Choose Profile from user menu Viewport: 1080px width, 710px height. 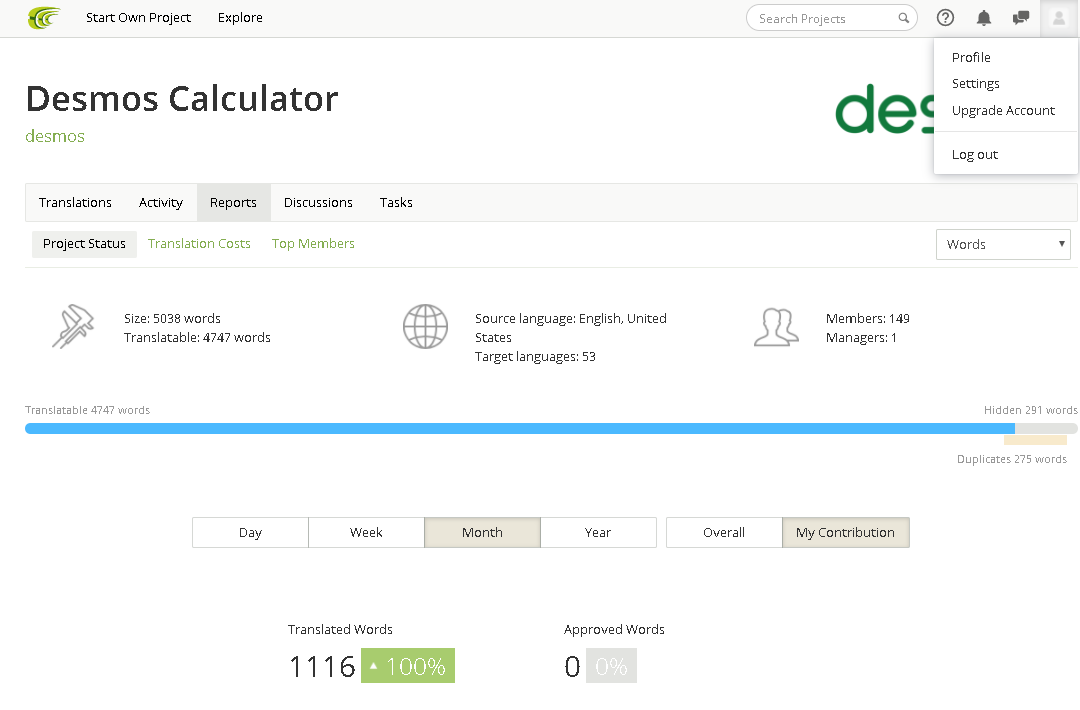(x=971, y=58)
